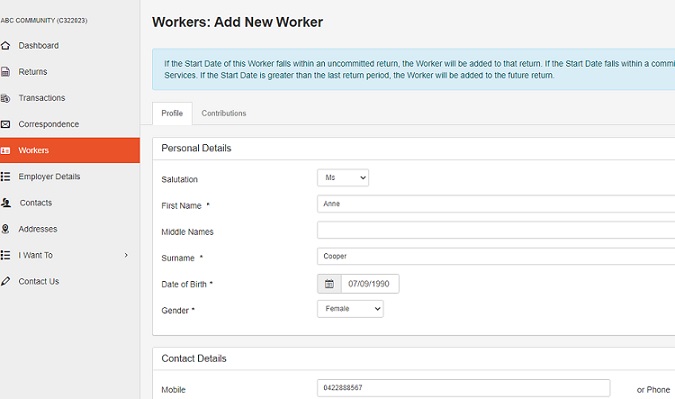Click the Salutation field label
Viewport: 675px width, 399px height.
(x=180, y=180)
